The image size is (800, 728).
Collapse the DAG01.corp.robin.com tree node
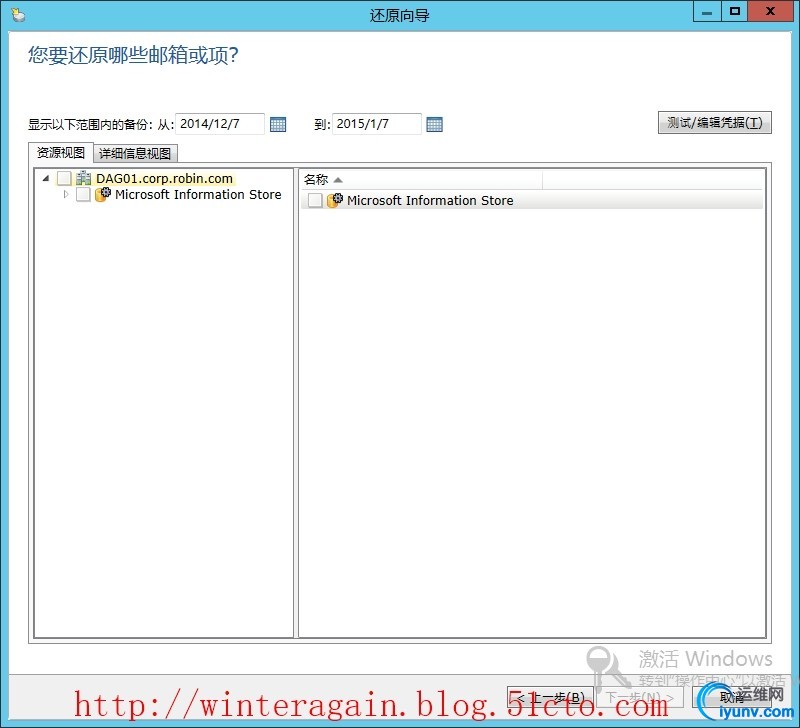46,178
